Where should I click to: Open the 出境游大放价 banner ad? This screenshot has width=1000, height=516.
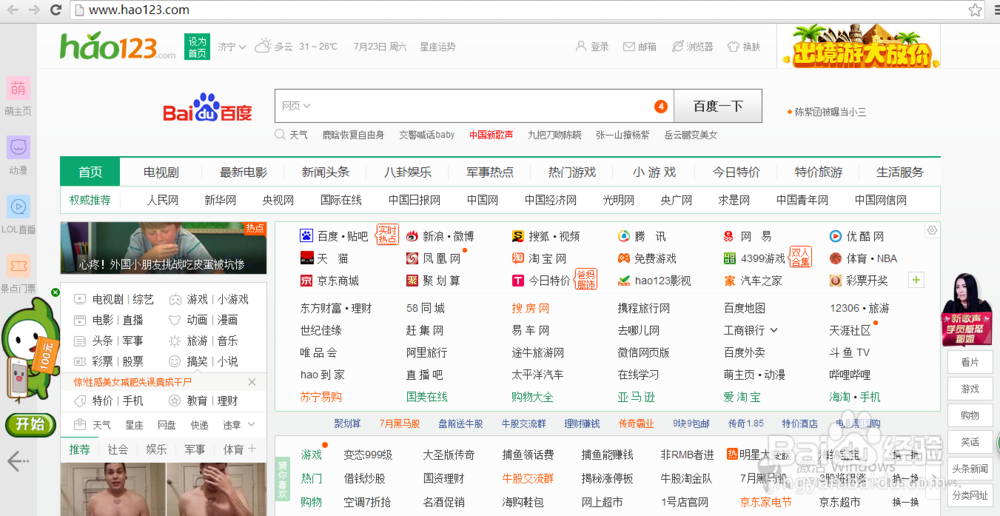point(858,45)
